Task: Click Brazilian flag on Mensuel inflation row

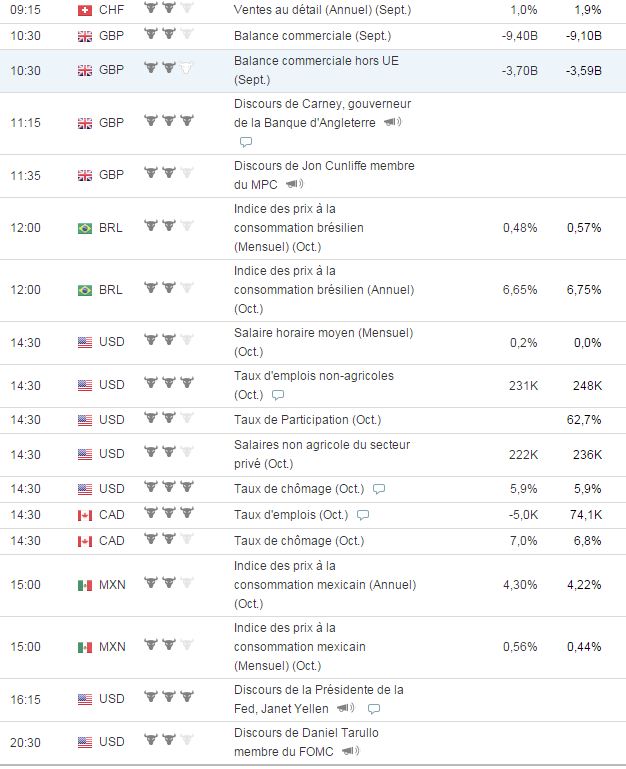Action: tap(85, 229)
